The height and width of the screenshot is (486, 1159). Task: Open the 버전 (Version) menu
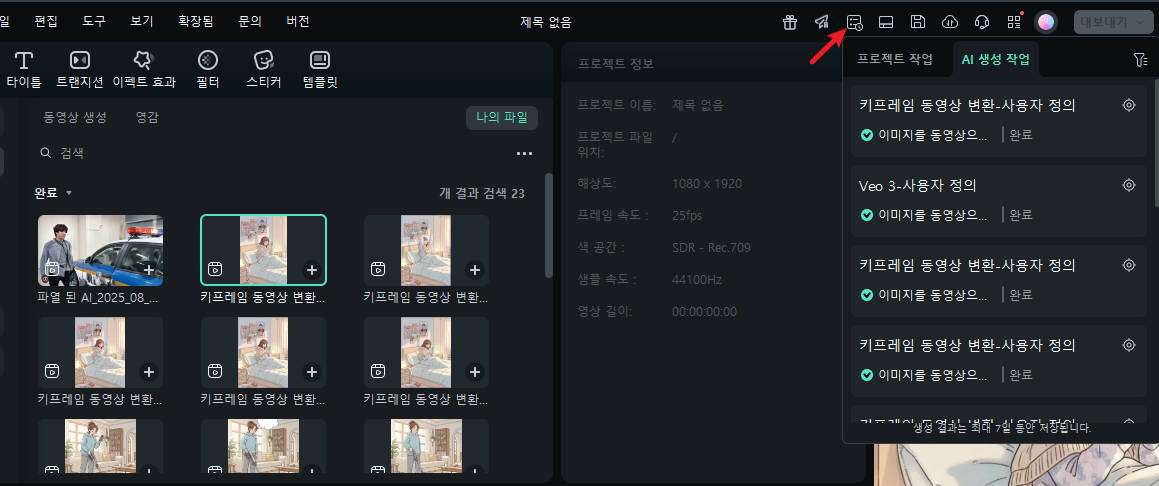click(x=298, y=21)
